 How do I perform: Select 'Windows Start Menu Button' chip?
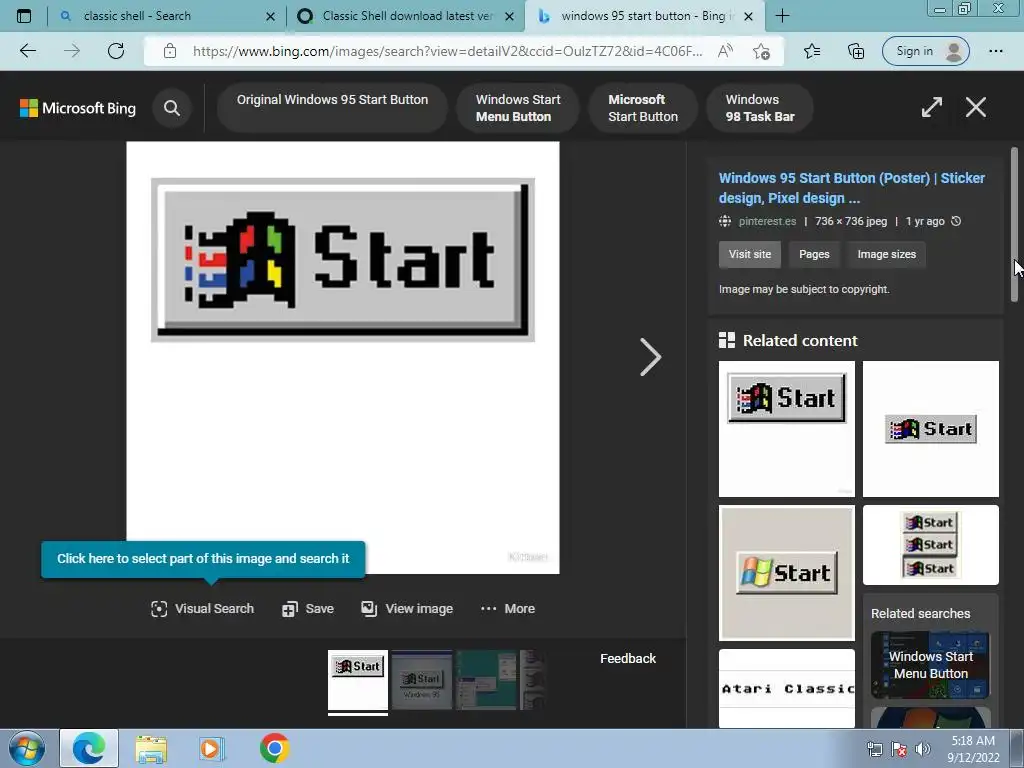518,108
